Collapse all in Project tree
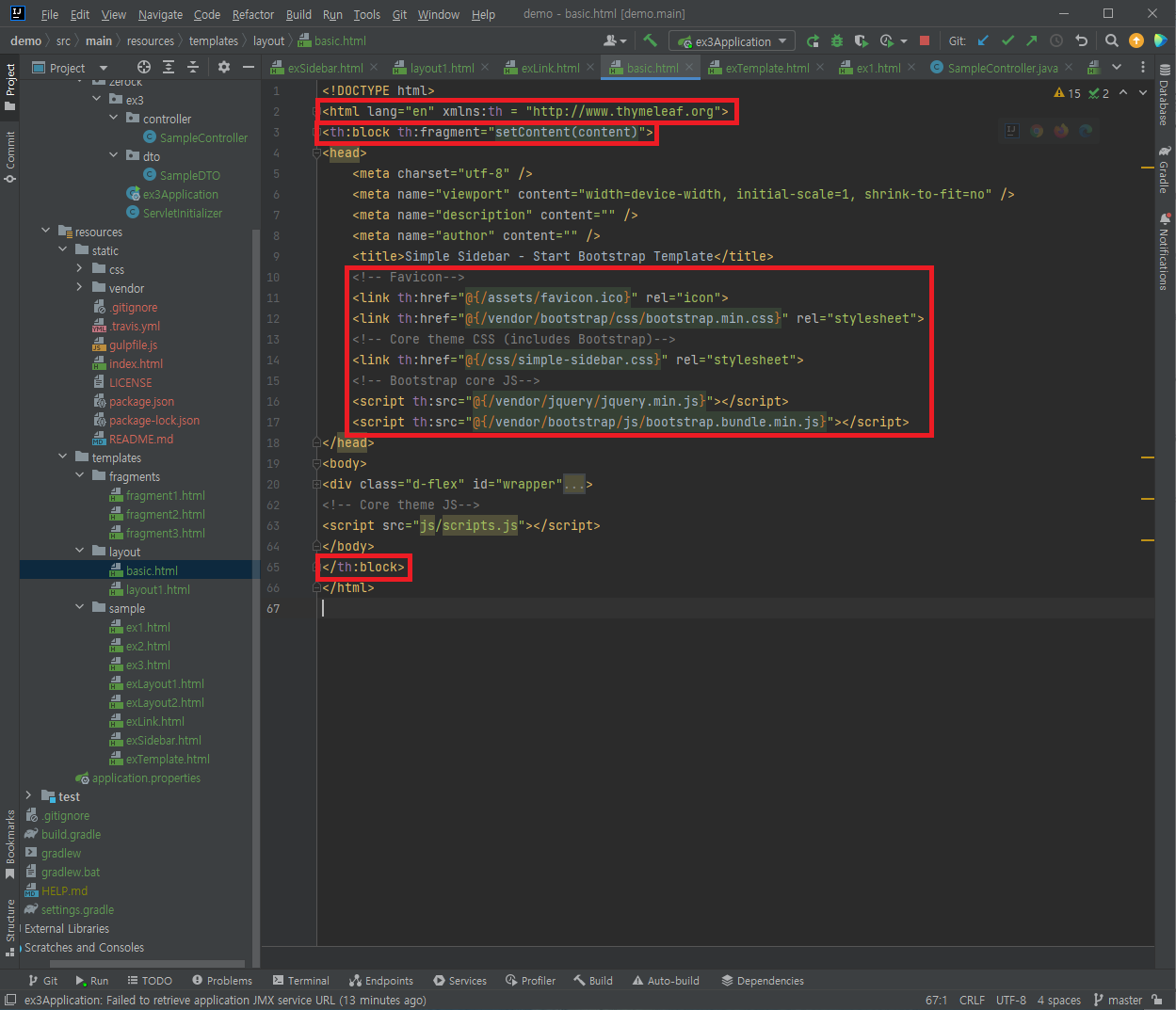 tap(192, 67)
